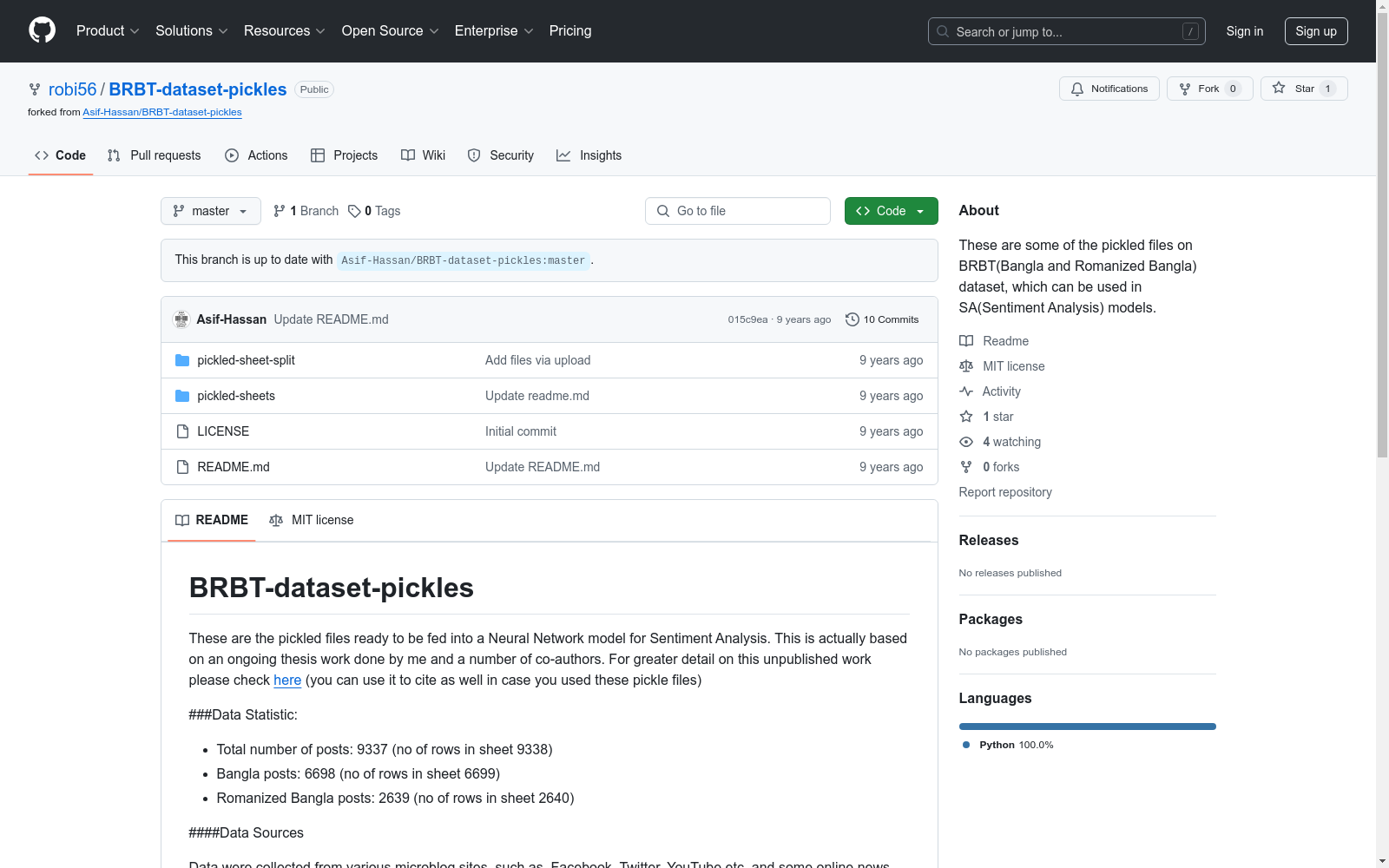This screenshot has height=868, width=1389.
Task: Open the LICENSE file
Action: point(223,431)
